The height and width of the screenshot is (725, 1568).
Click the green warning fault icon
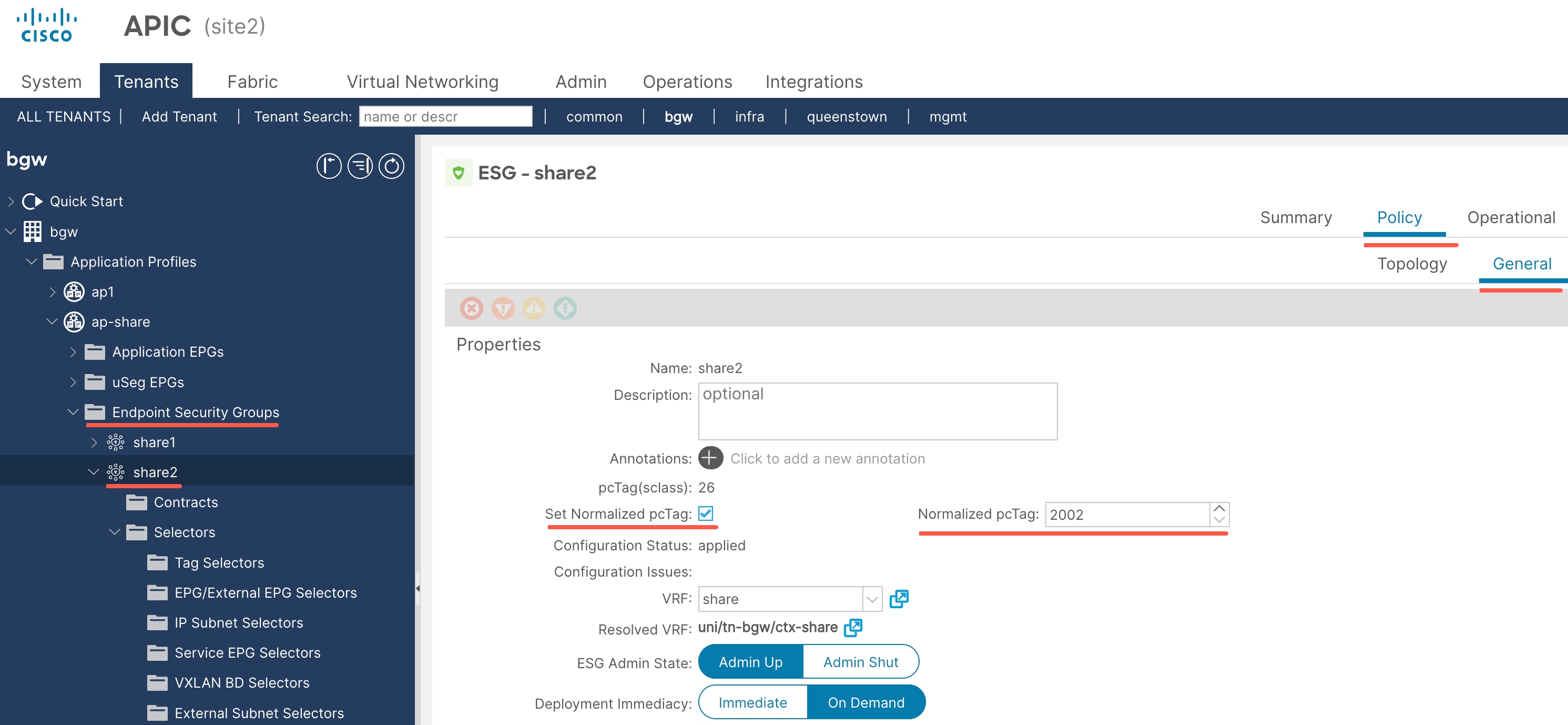565,308
